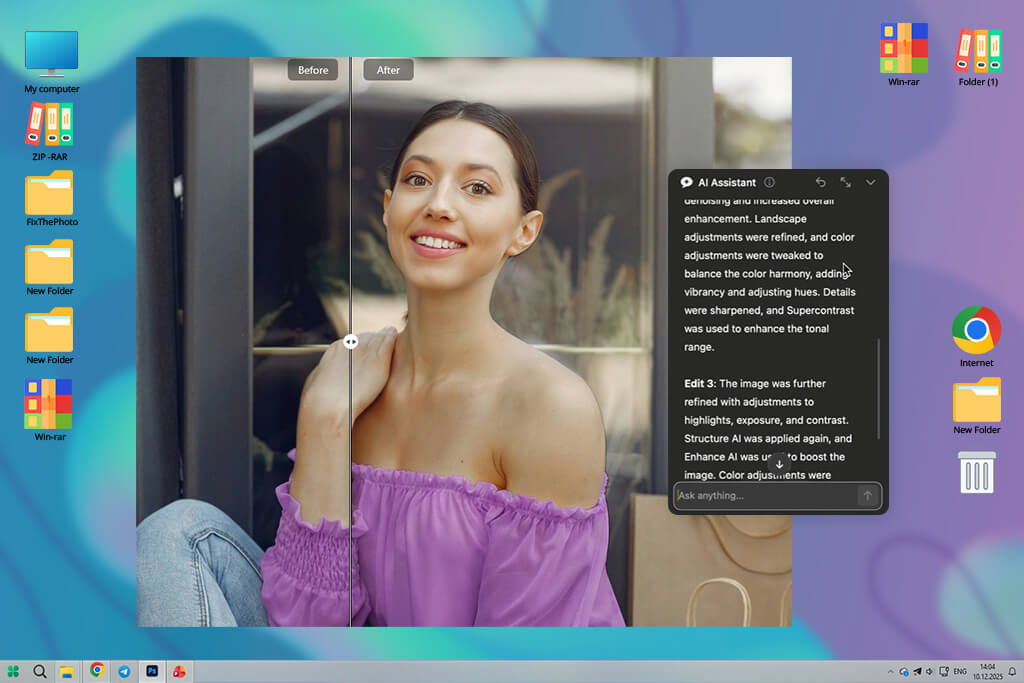Expand the AI Assistant panel with resize arrows
The image size is (1024, 683).
click(846, 182)
